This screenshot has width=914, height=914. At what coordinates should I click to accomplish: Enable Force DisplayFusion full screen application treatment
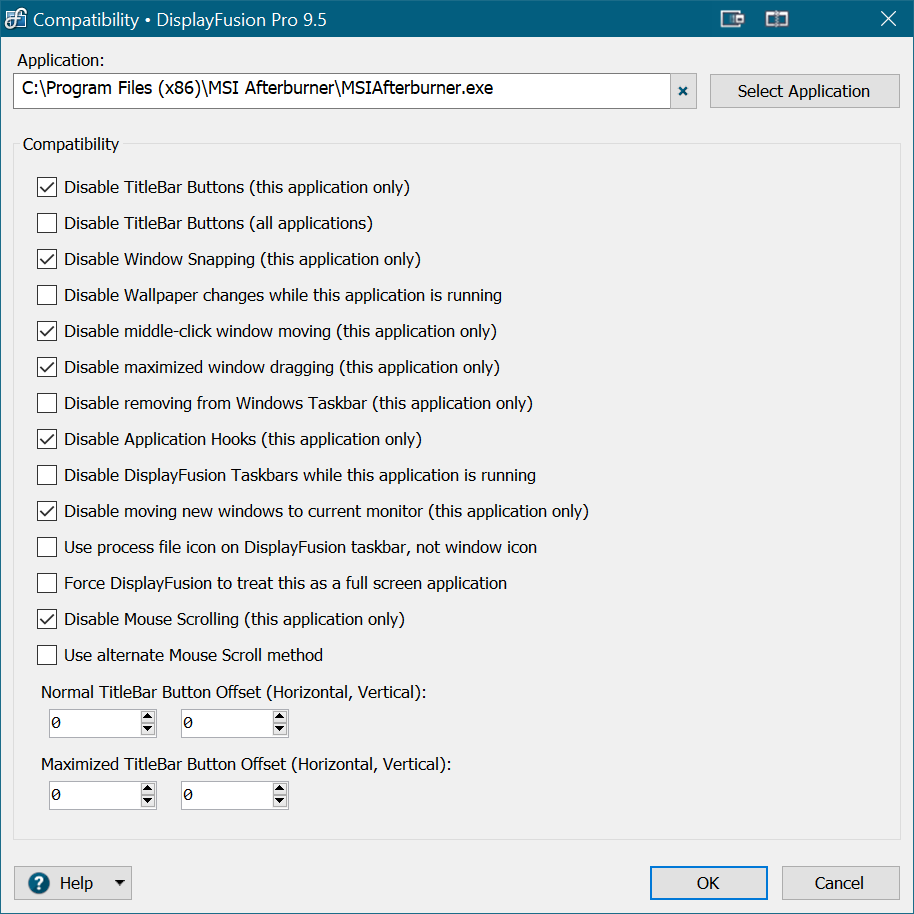coord(47,583)
